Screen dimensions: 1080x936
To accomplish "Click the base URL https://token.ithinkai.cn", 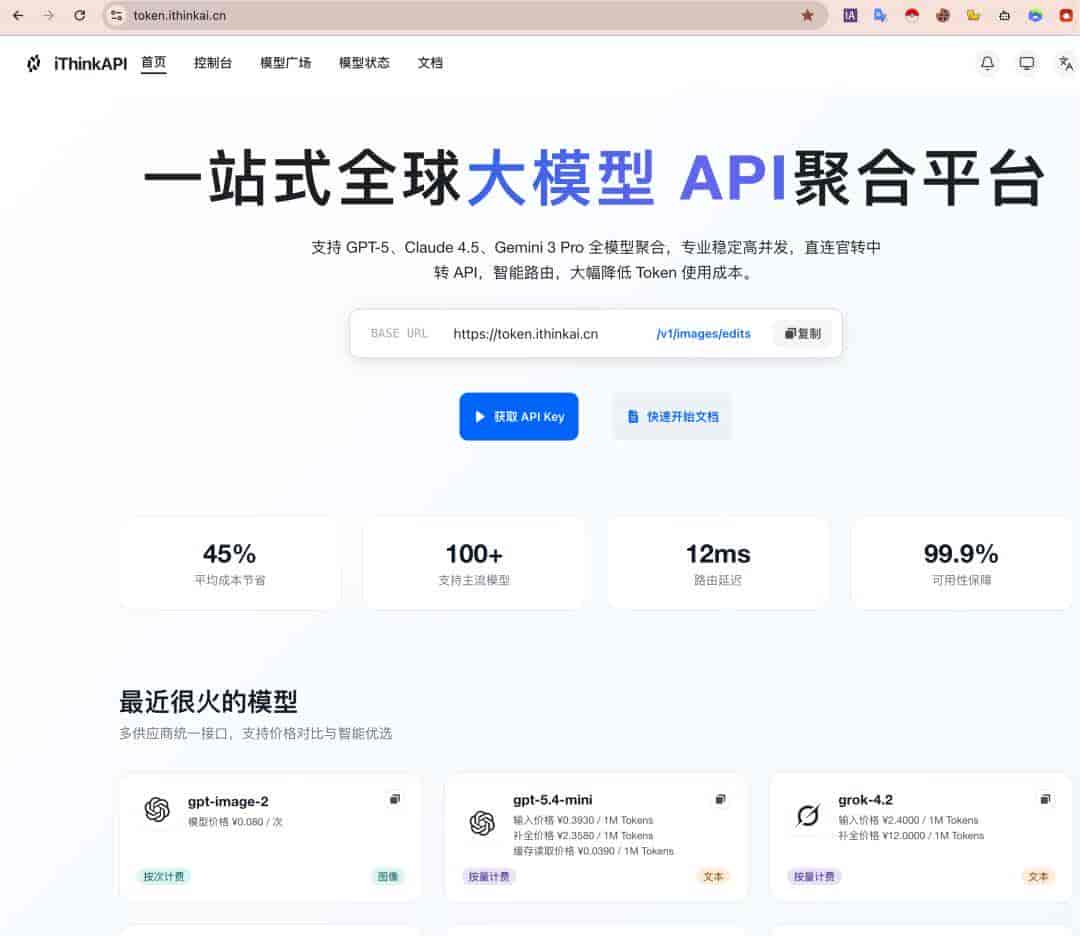I will [526, 334].
